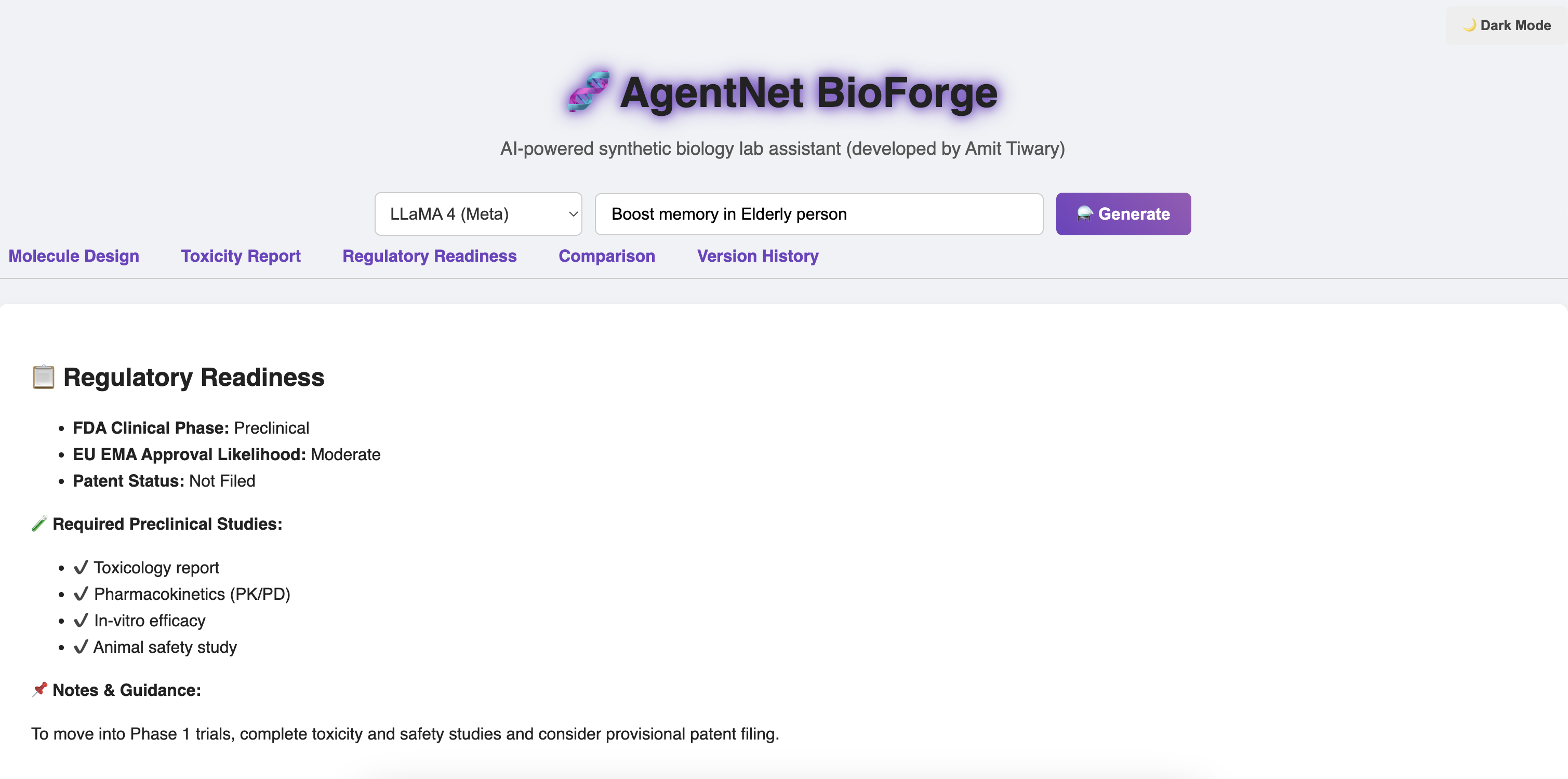The height and width of the screenshot is (779, 1568).
Task: Click the DNA helix logo icon
Action: point(588,91)
